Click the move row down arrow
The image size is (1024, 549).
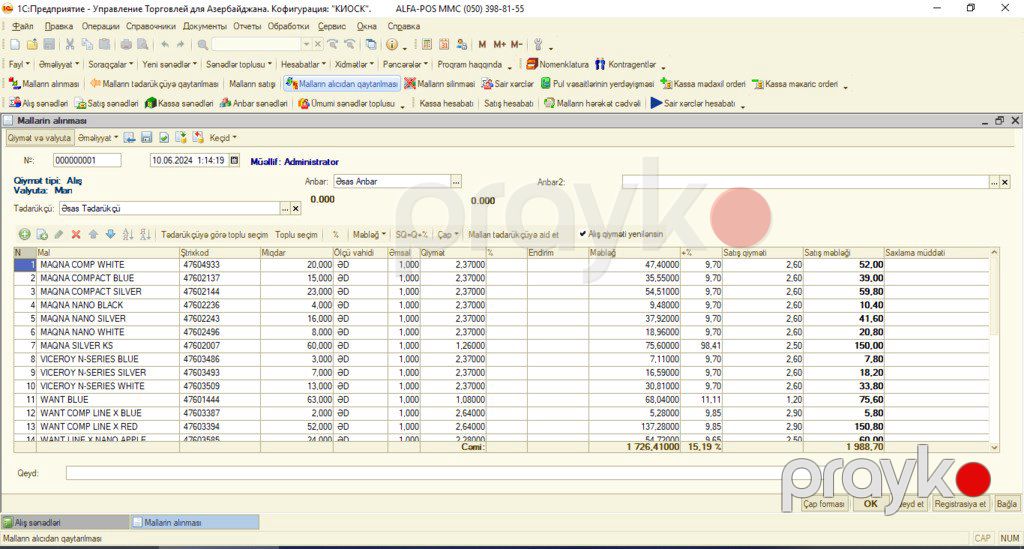coord(110,234)
